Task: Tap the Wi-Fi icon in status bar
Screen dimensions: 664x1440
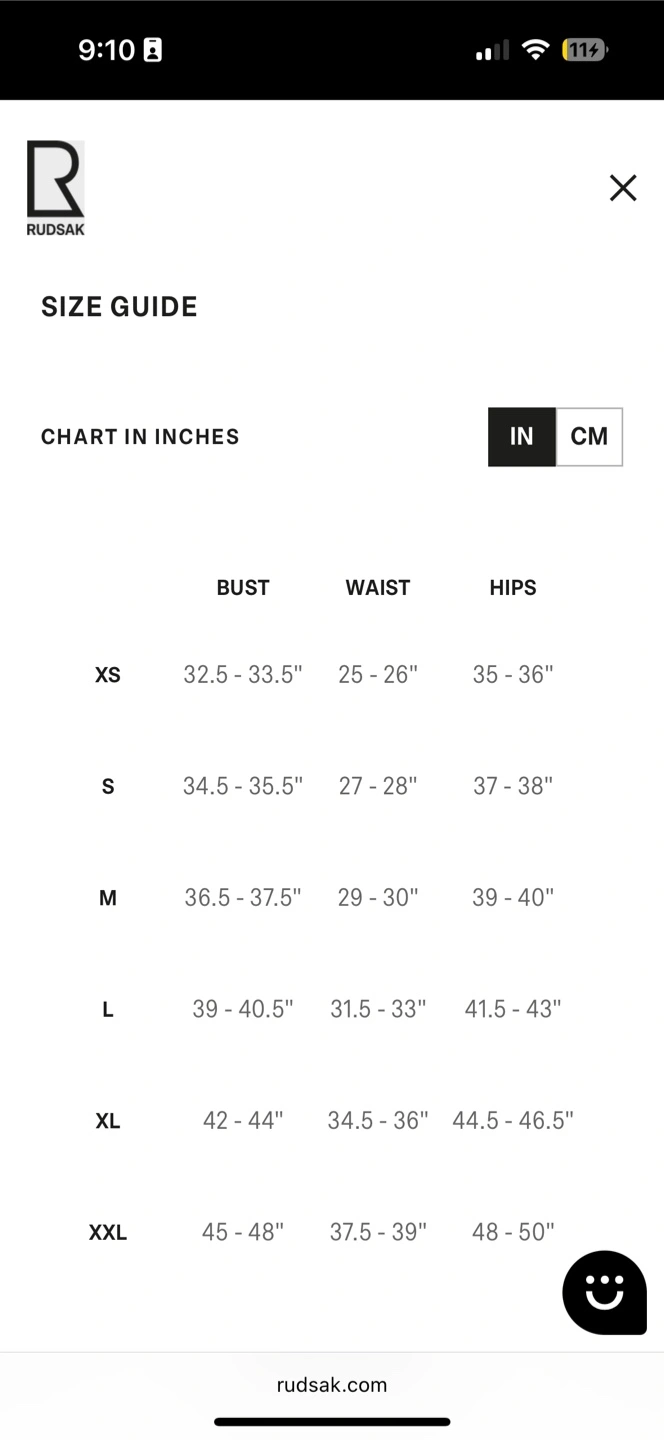Action: [536, 50]
